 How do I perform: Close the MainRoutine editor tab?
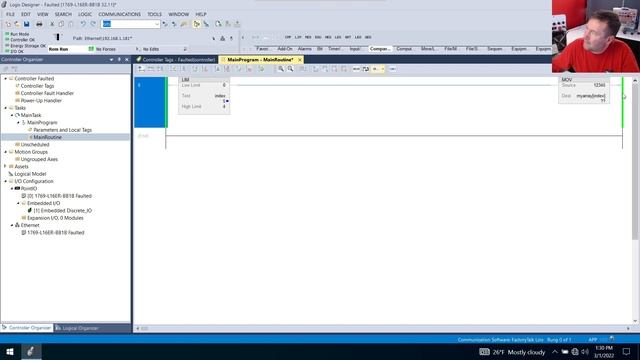coord(300,60)
